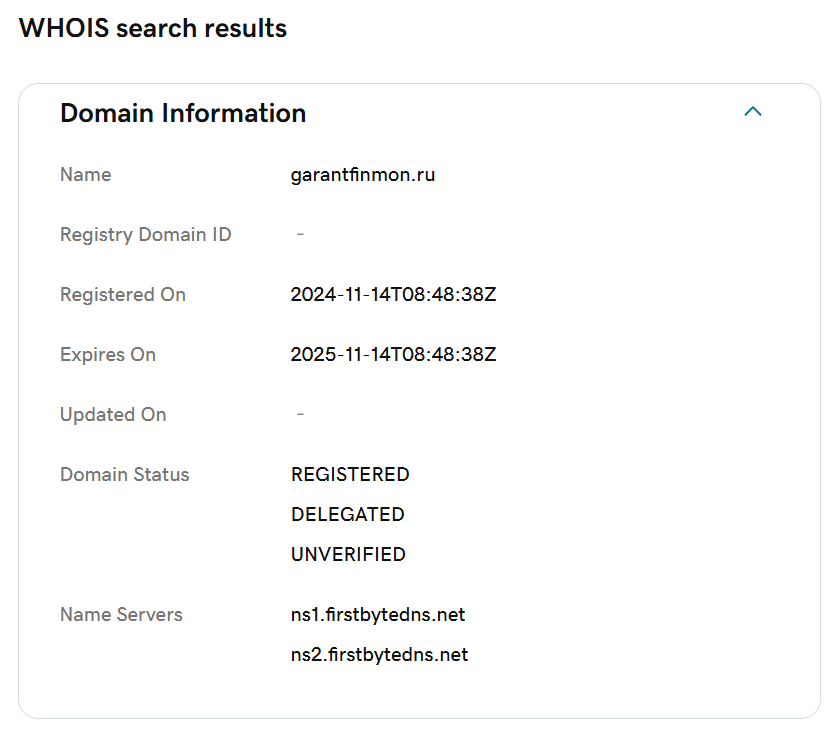Select the 'Domain Information' heading

(x=183, y=113)
